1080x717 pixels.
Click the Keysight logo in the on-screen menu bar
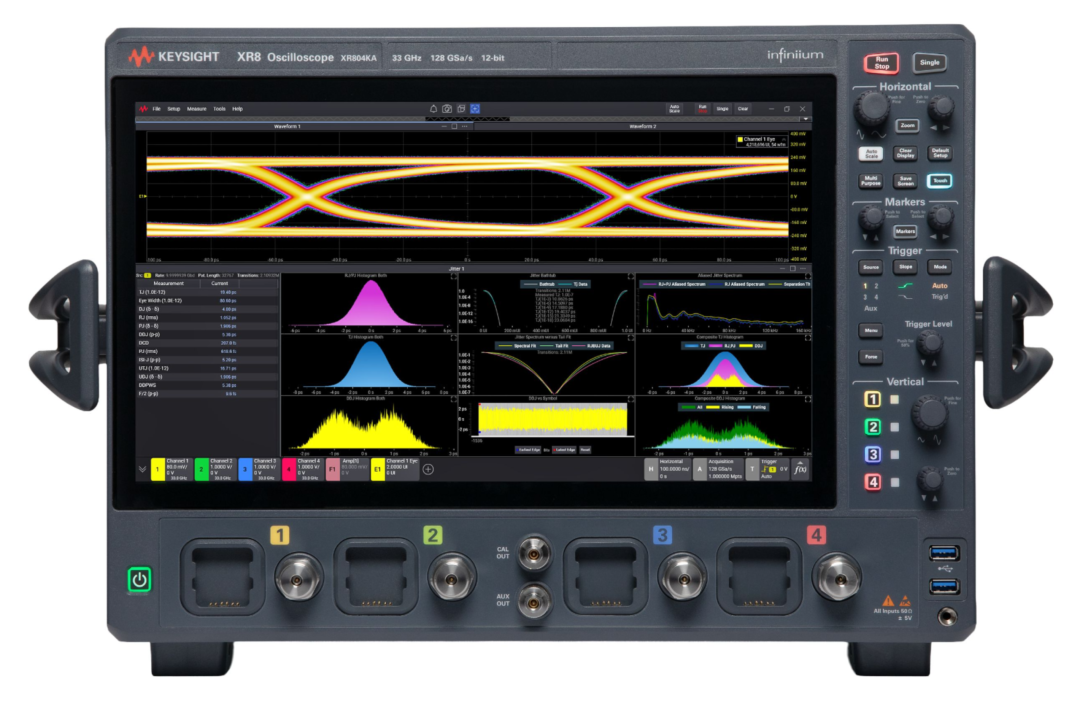click(143, 109)
